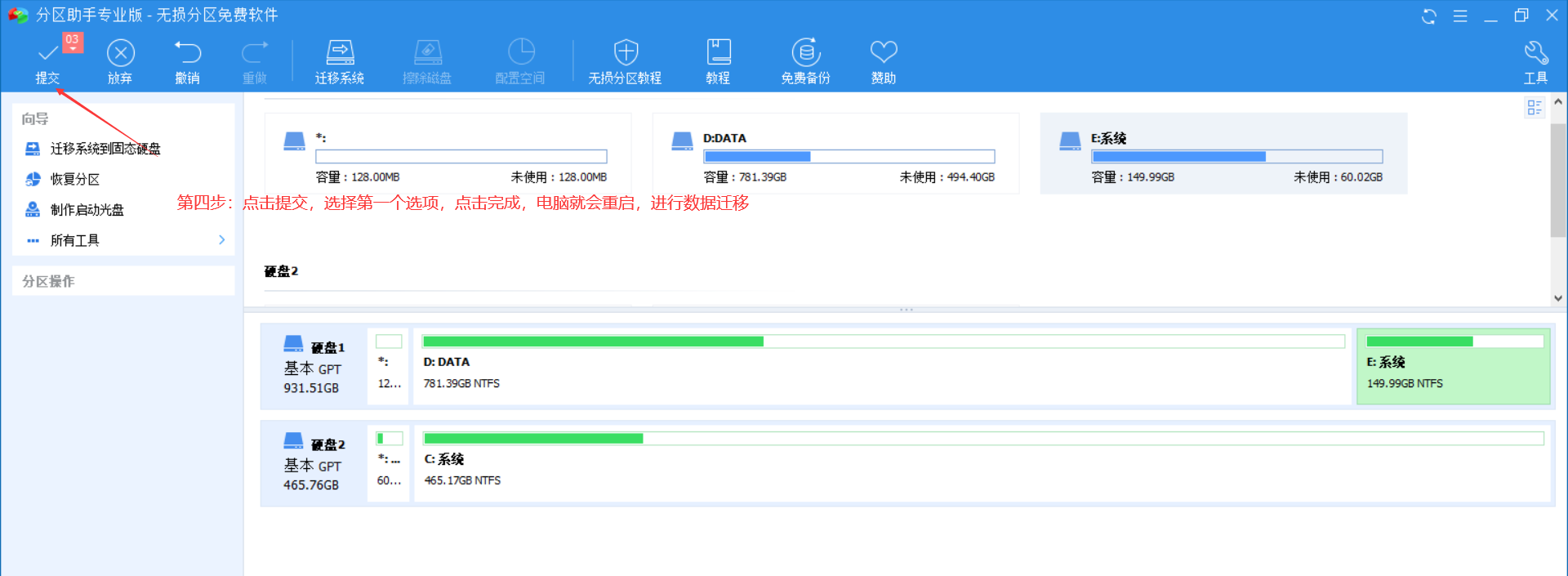
Task: Click the 向导 section header
Action: click(35, 119)
